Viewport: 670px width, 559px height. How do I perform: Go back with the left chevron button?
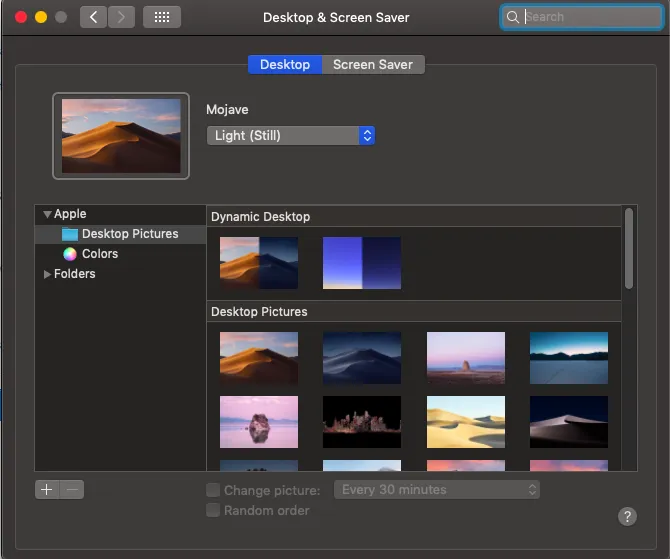coord(93,17)
